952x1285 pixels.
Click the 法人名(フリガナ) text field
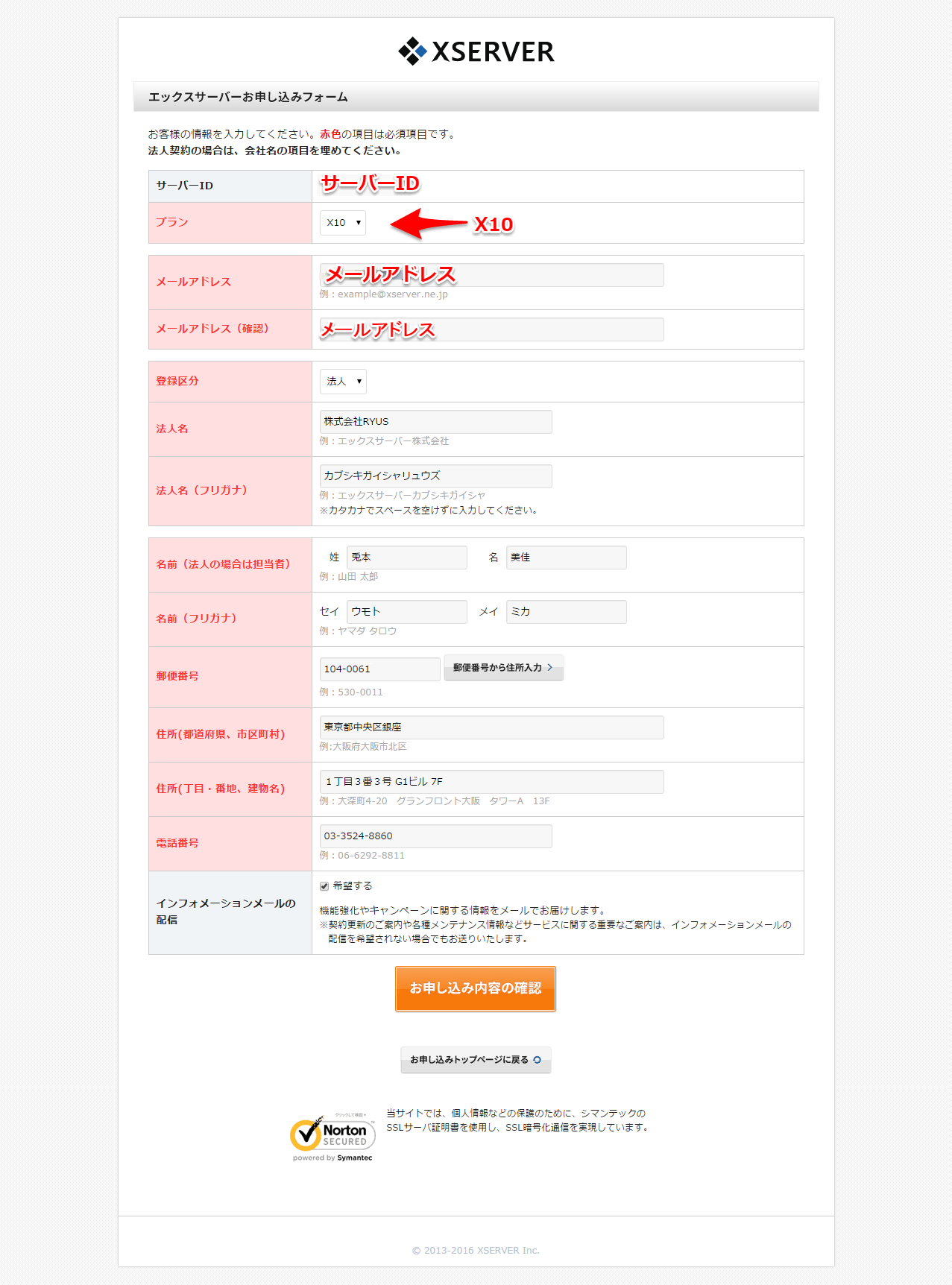pyautogui.click(x=436, y=476)
